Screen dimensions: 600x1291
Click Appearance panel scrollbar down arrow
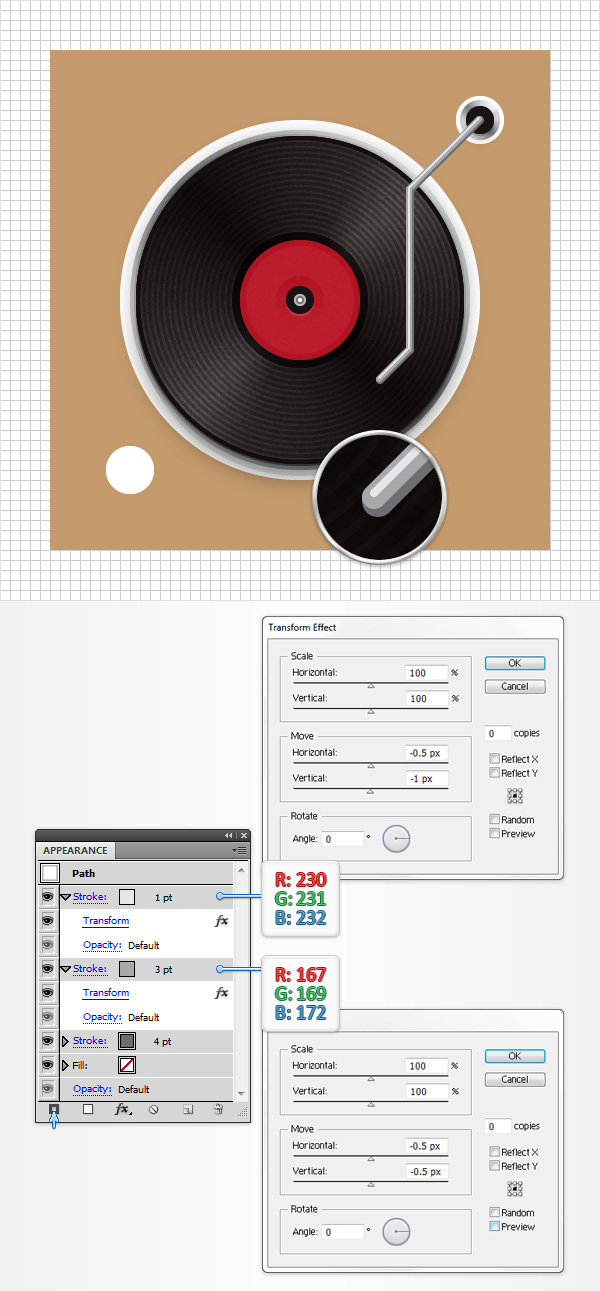tap(240, 1093)
